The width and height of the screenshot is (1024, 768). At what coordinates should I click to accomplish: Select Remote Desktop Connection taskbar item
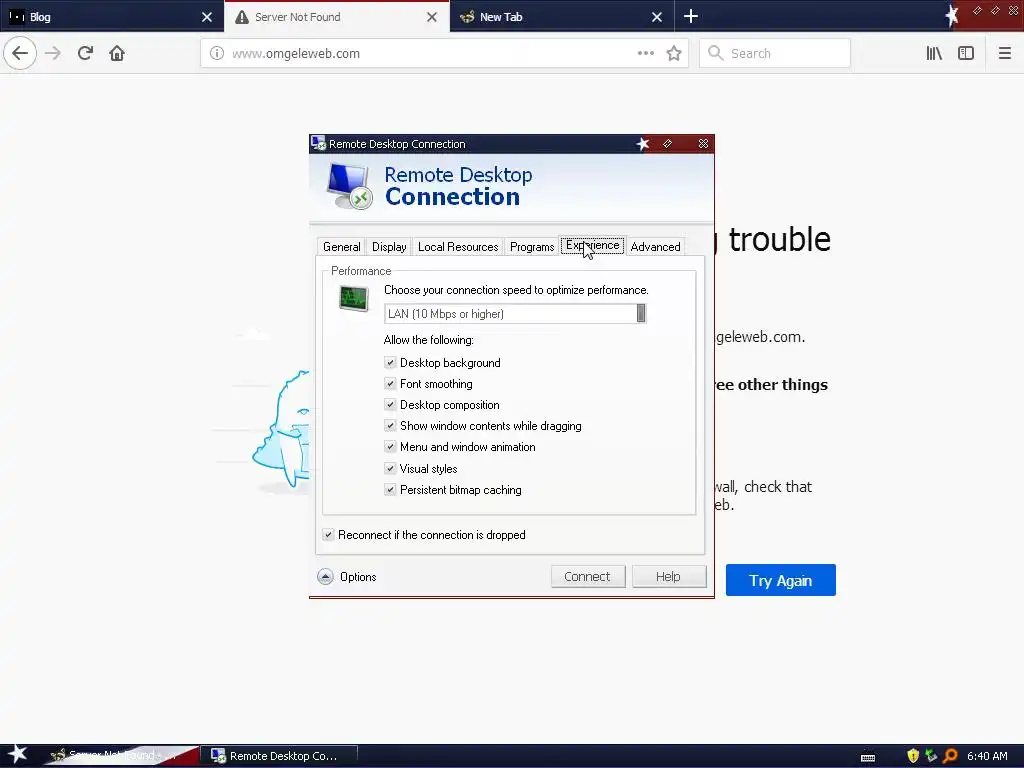tap(278, 756)
